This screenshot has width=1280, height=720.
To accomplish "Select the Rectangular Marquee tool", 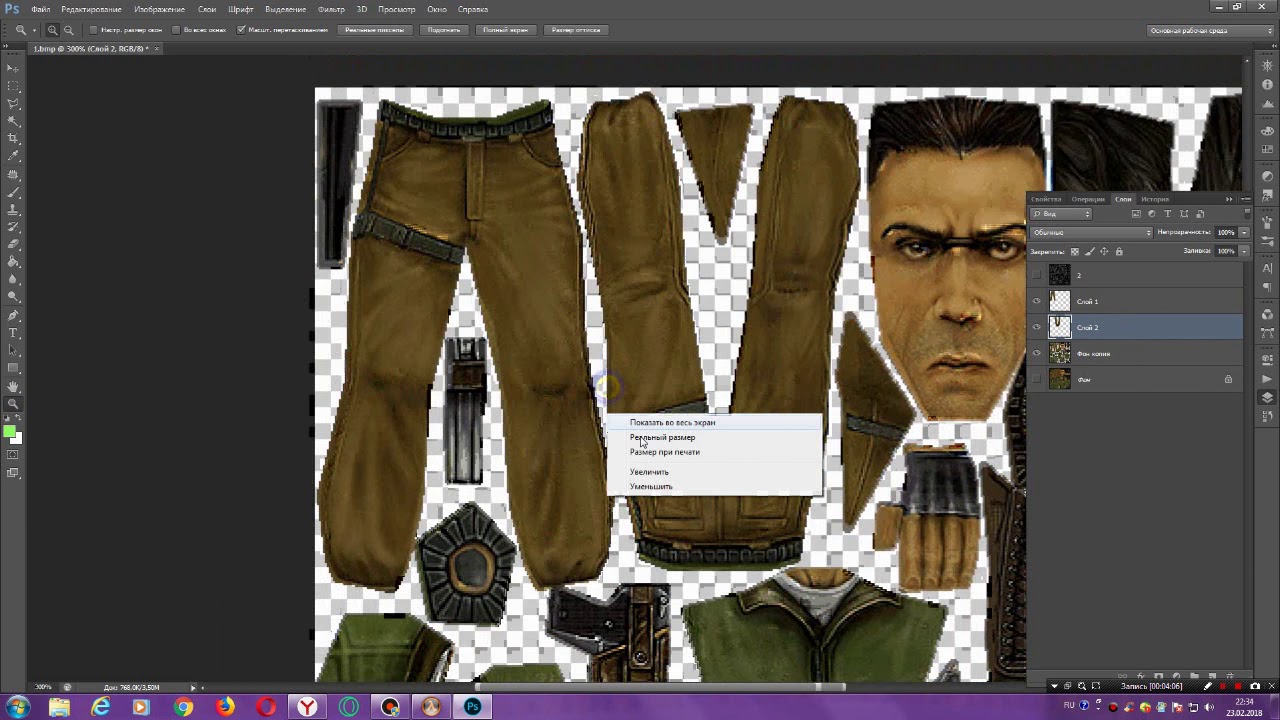I will [x=13, y=85].
